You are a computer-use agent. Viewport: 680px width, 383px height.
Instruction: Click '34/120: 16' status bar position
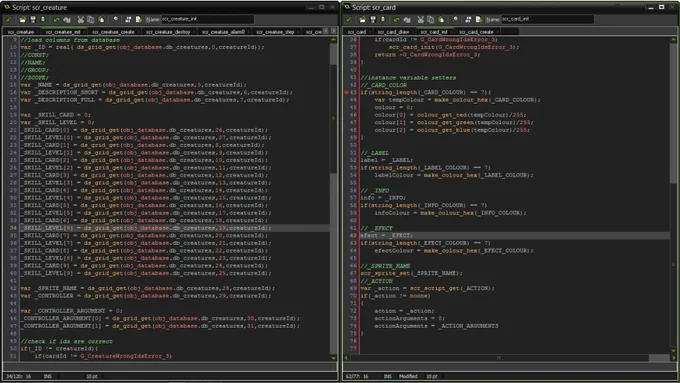(20, 376)
